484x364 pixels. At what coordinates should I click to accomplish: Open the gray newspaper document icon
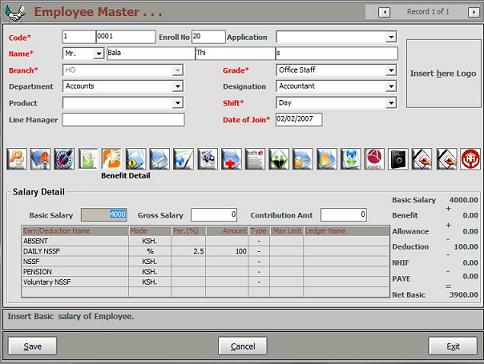[x=255, y=159]
